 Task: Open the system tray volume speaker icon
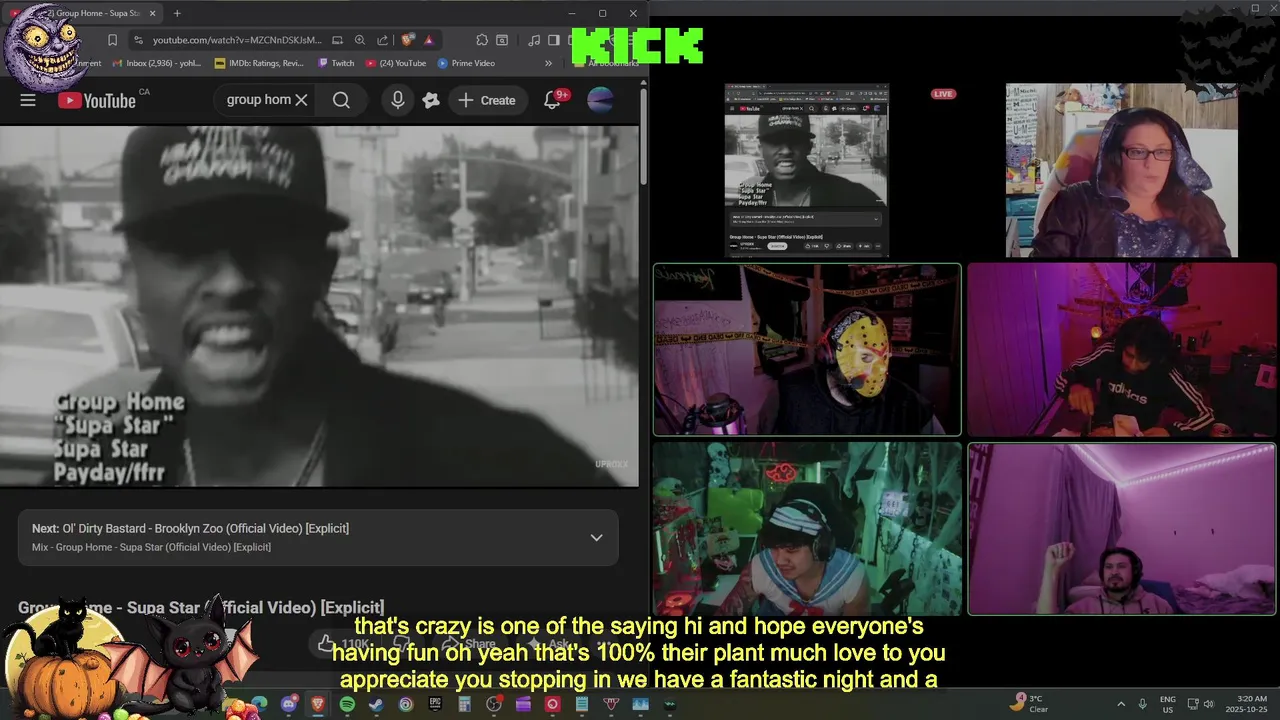[x=1208, y=704]
